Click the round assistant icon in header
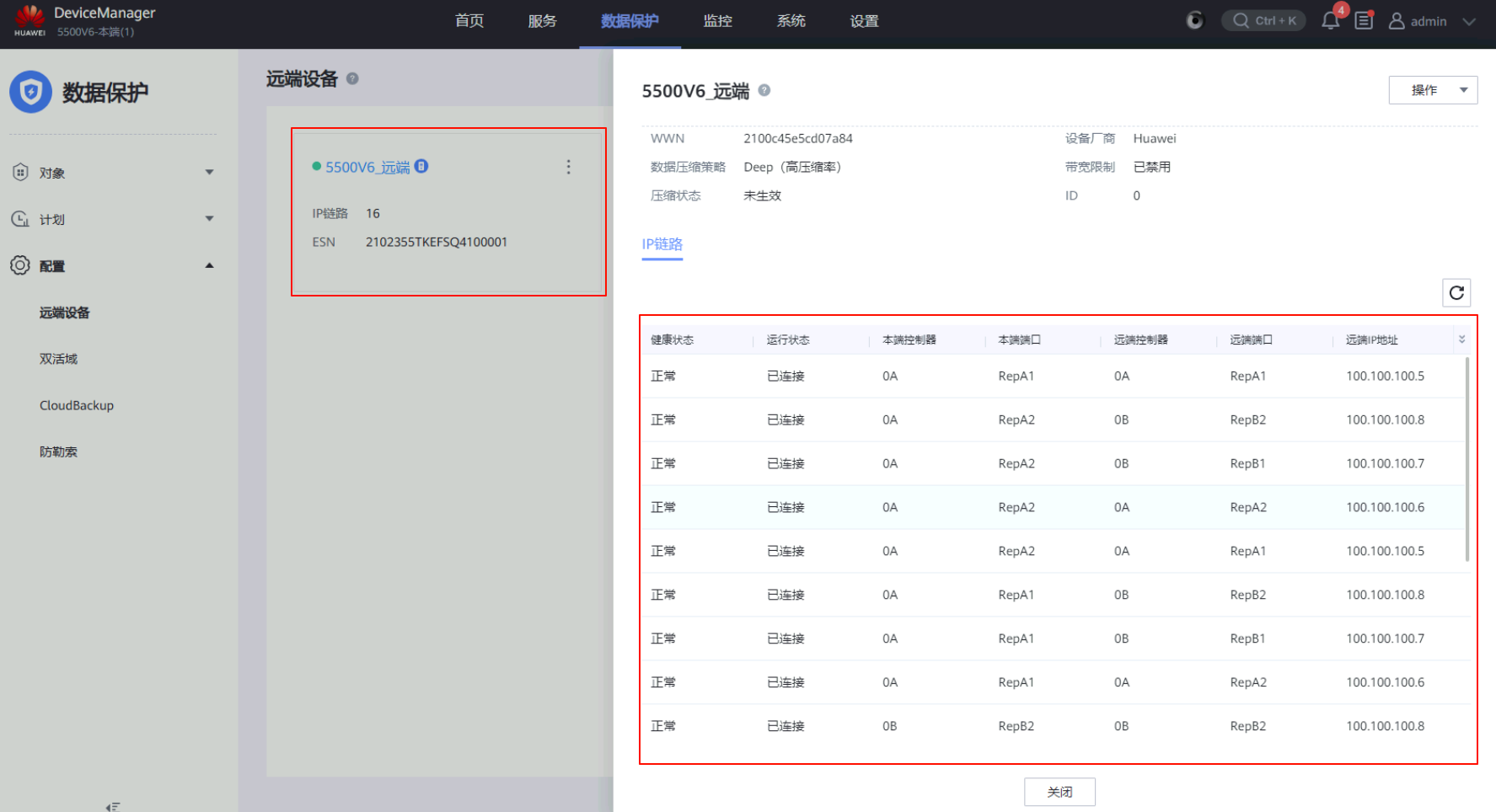 coord(1195,21)
